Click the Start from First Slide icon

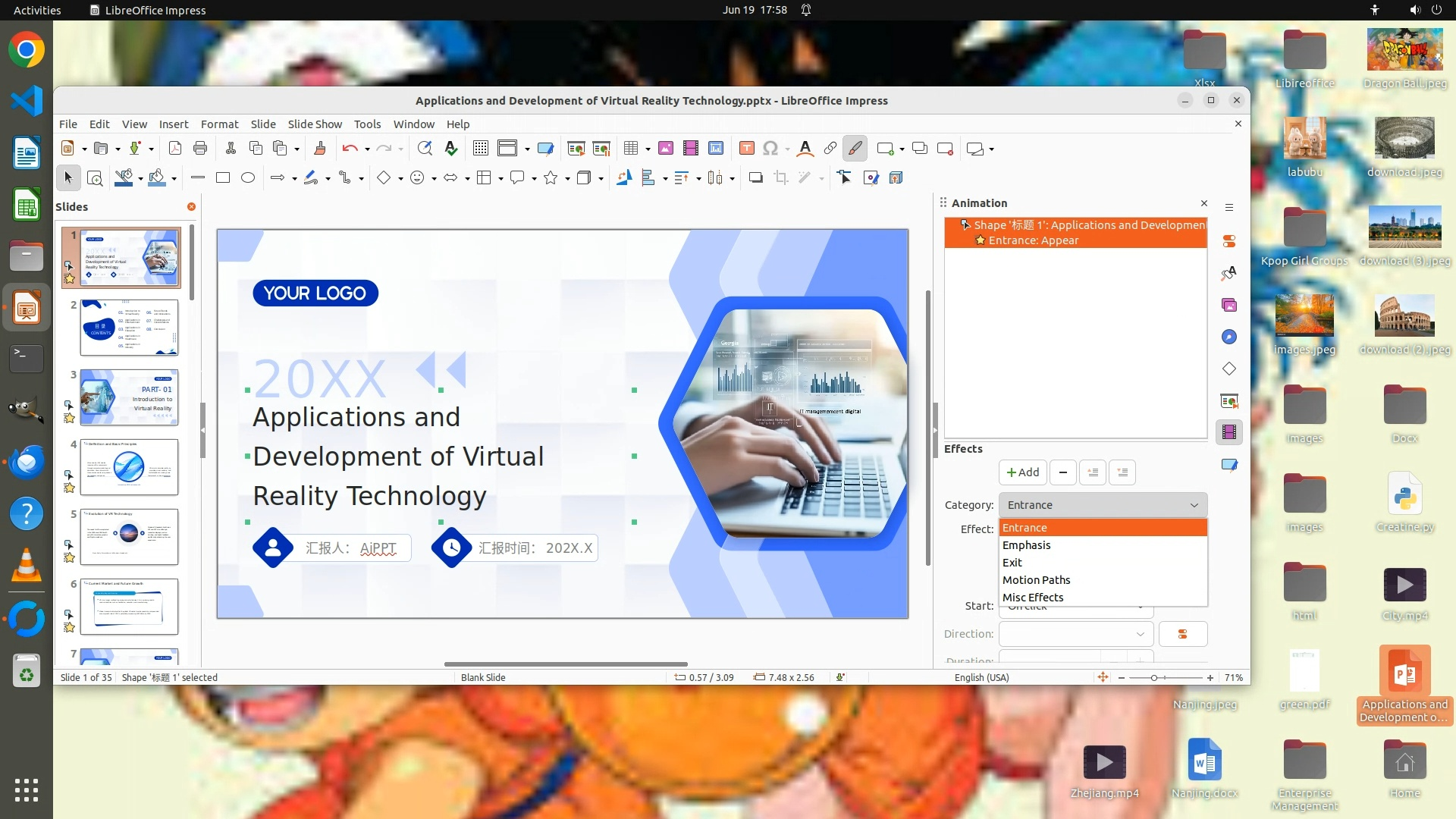[x=576, y=149]
